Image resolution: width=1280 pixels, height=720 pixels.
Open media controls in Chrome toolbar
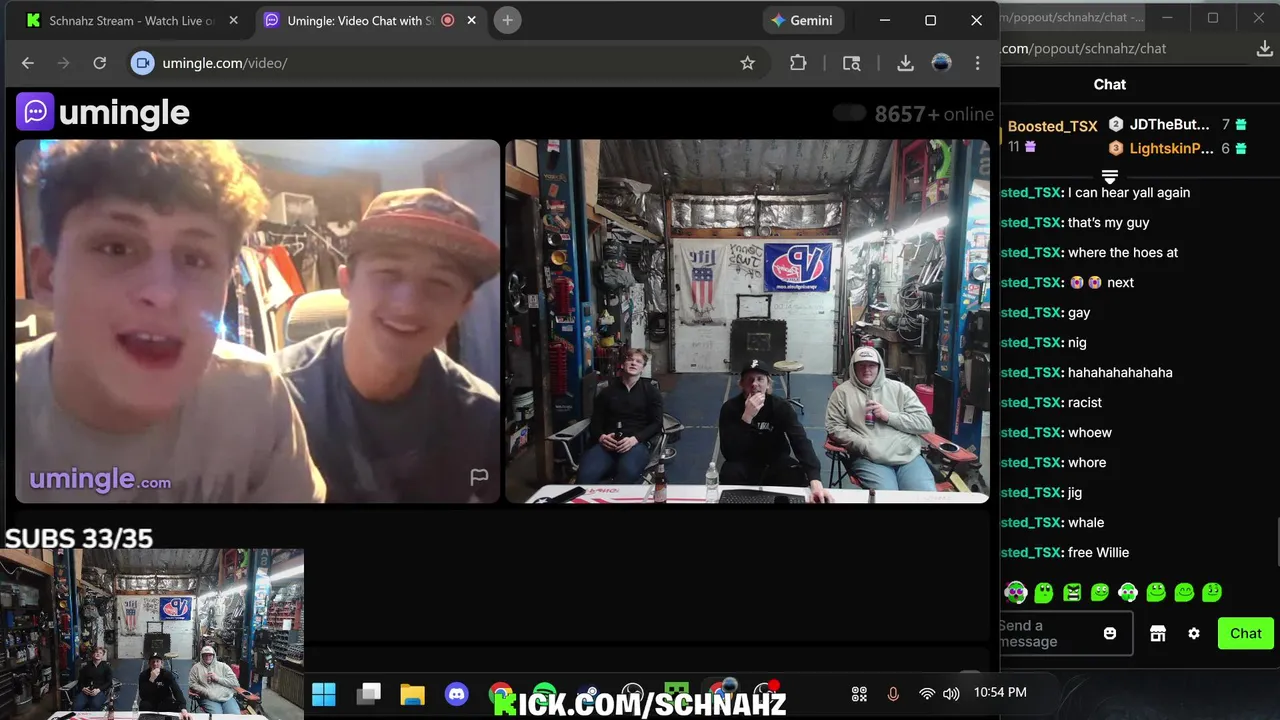851,63
